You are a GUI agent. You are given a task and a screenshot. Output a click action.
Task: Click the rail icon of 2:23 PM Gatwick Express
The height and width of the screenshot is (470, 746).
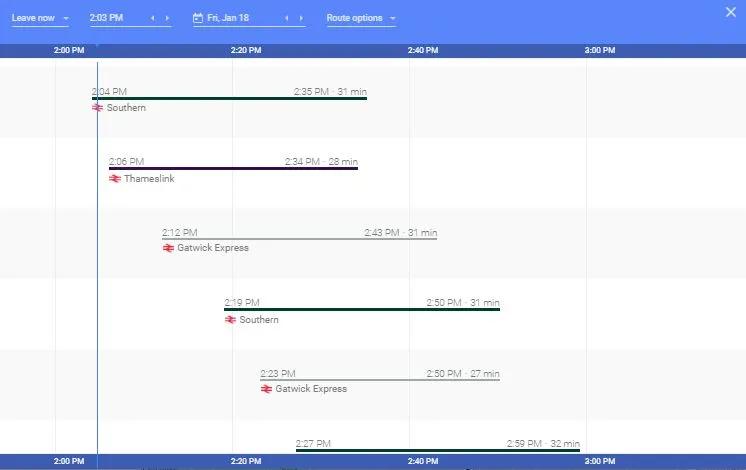266,389
